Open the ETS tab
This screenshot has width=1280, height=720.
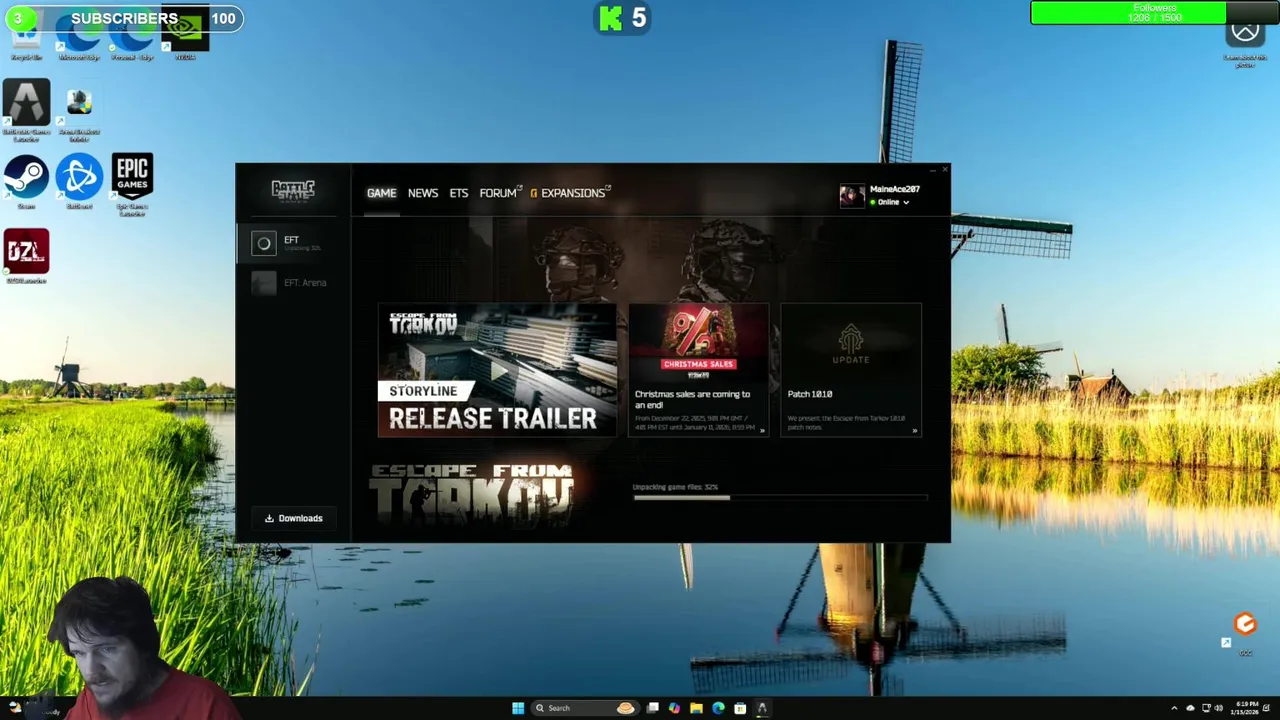(458, 193)
